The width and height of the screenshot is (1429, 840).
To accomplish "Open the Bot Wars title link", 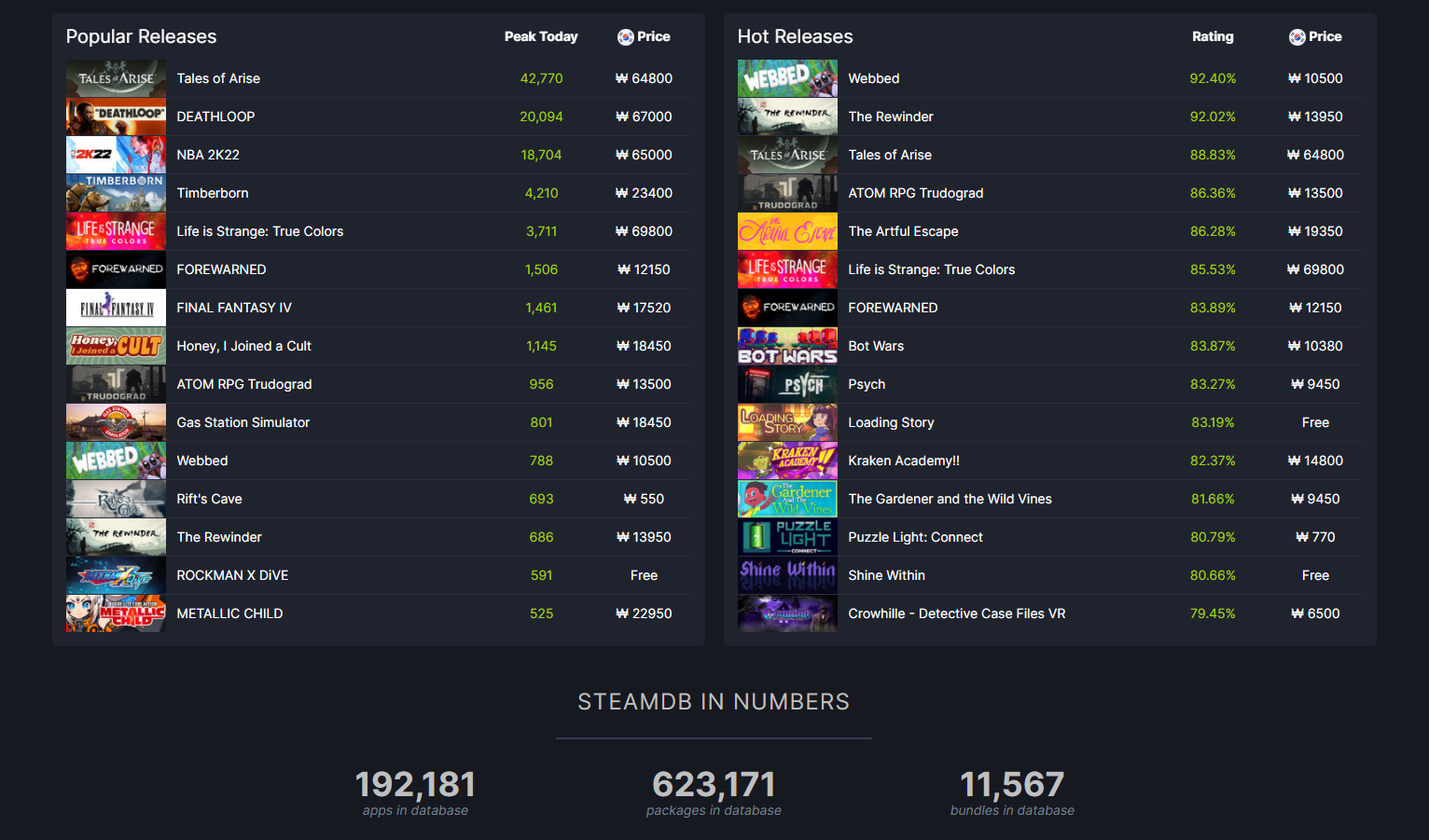I will click(876, 346).
